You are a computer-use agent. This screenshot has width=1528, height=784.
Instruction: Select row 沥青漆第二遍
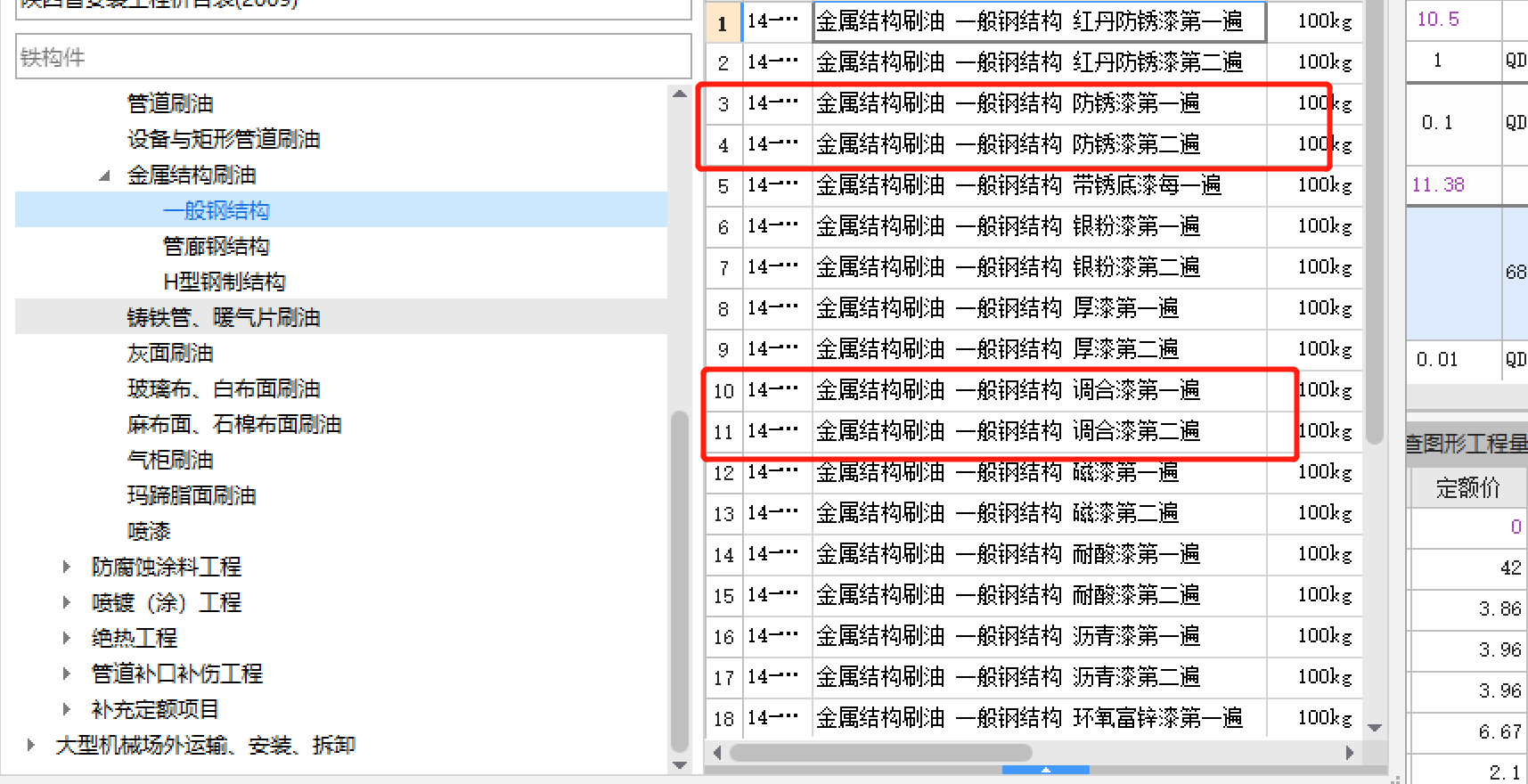pos(1034,677)
